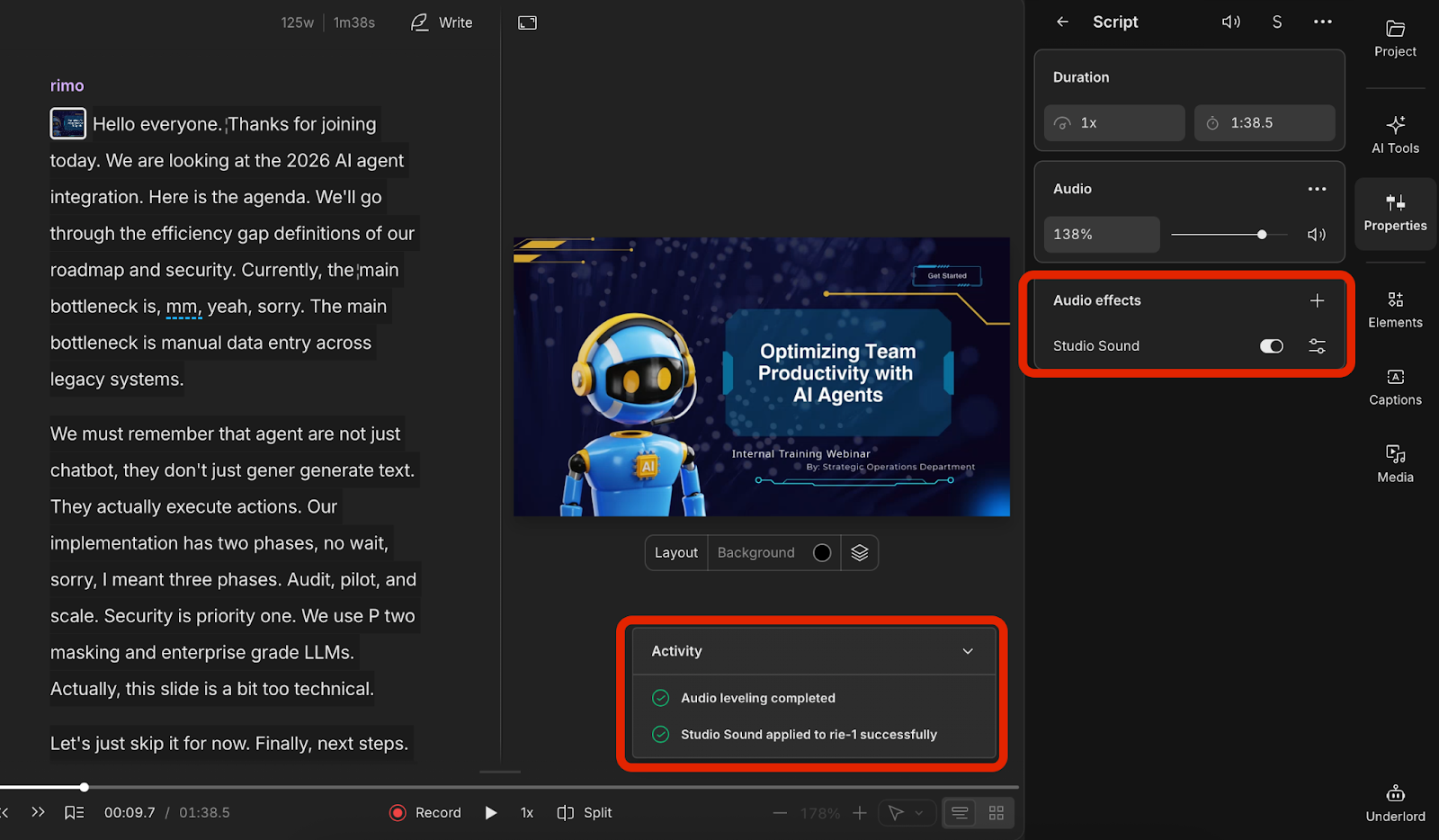The height and width of the screenshot is (840, 1439).
Task: Open the Audio section more options menu
Action: (x=1317, y=189)
